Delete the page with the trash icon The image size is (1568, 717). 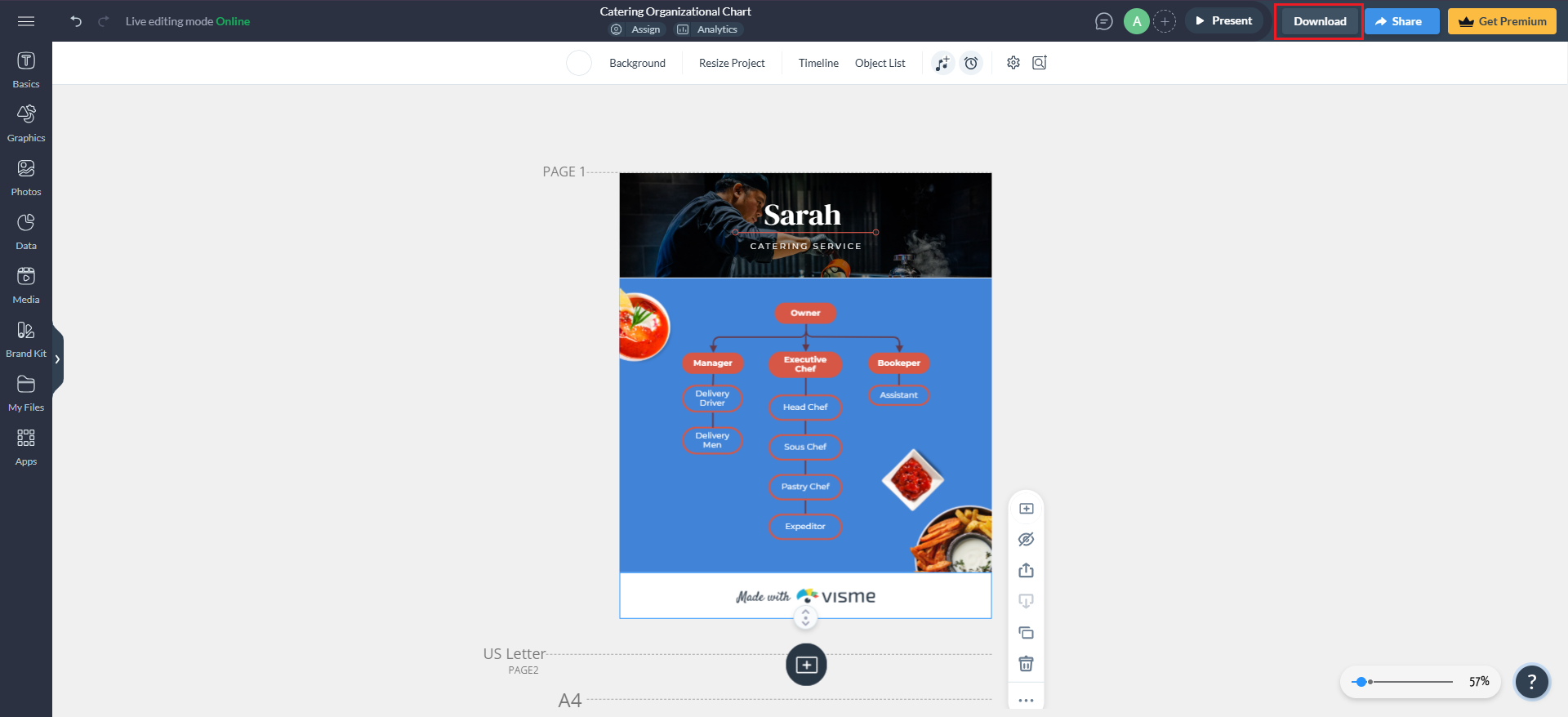tap(1026, 664)
